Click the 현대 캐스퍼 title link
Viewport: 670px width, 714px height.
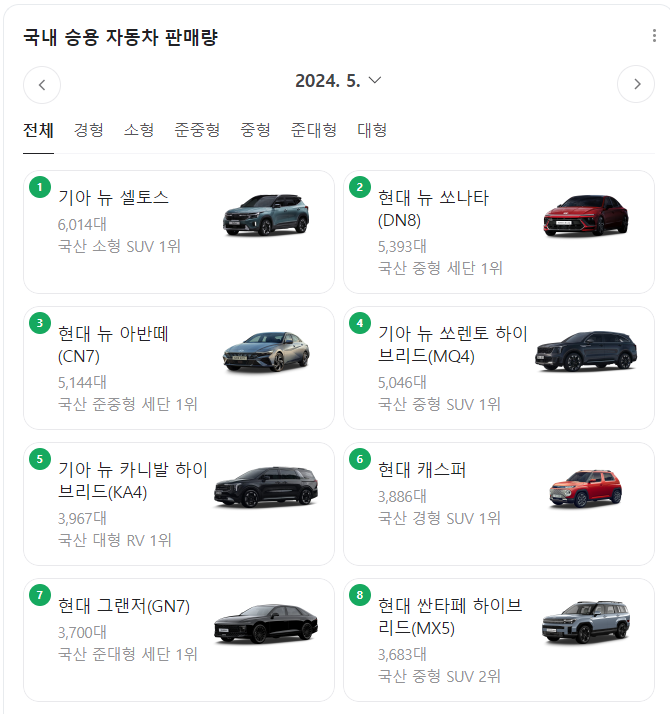pyautogui.click(x=422, y=470)
